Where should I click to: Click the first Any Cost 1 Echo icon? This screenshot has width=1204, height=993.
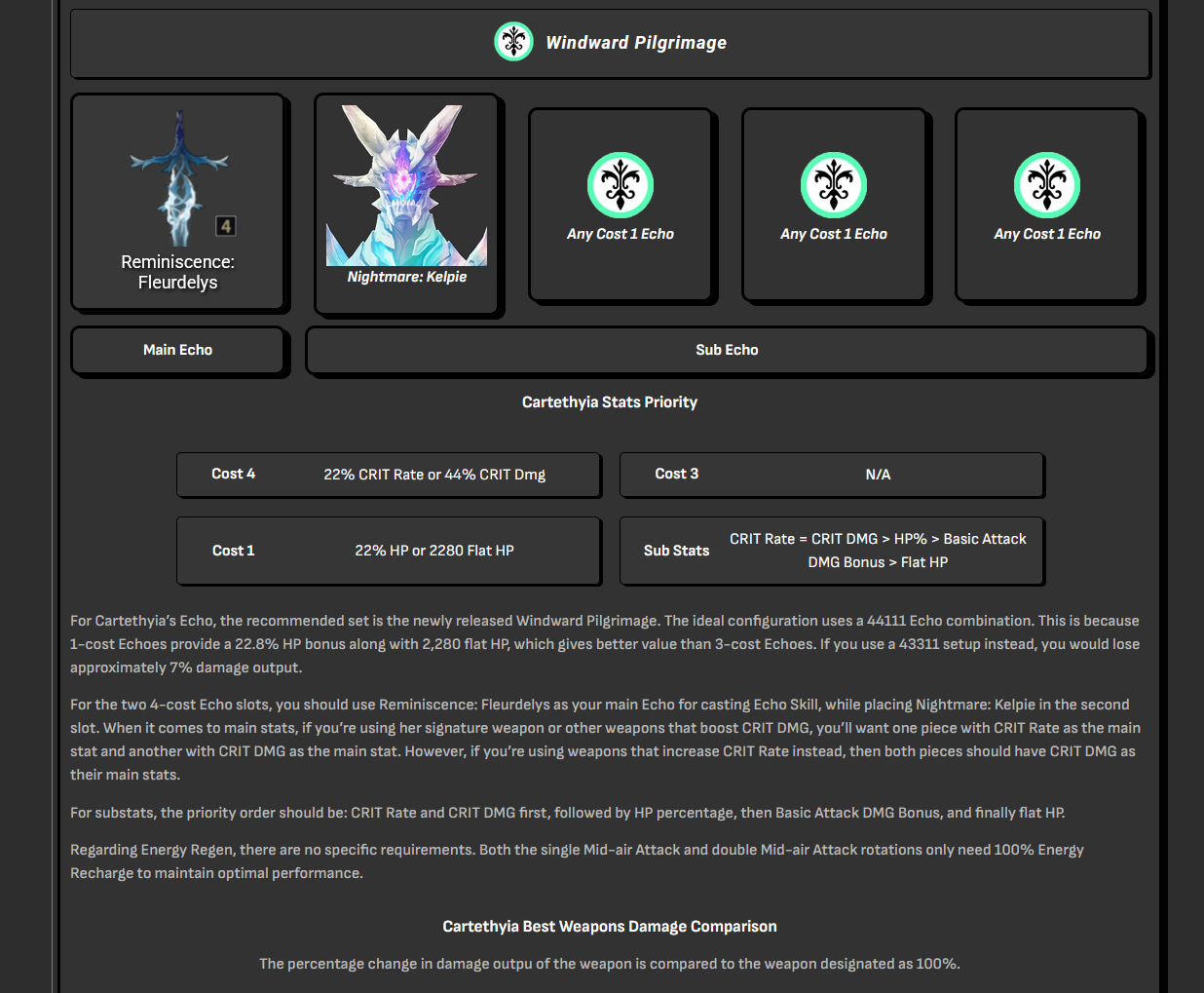[x=621, y=185]
